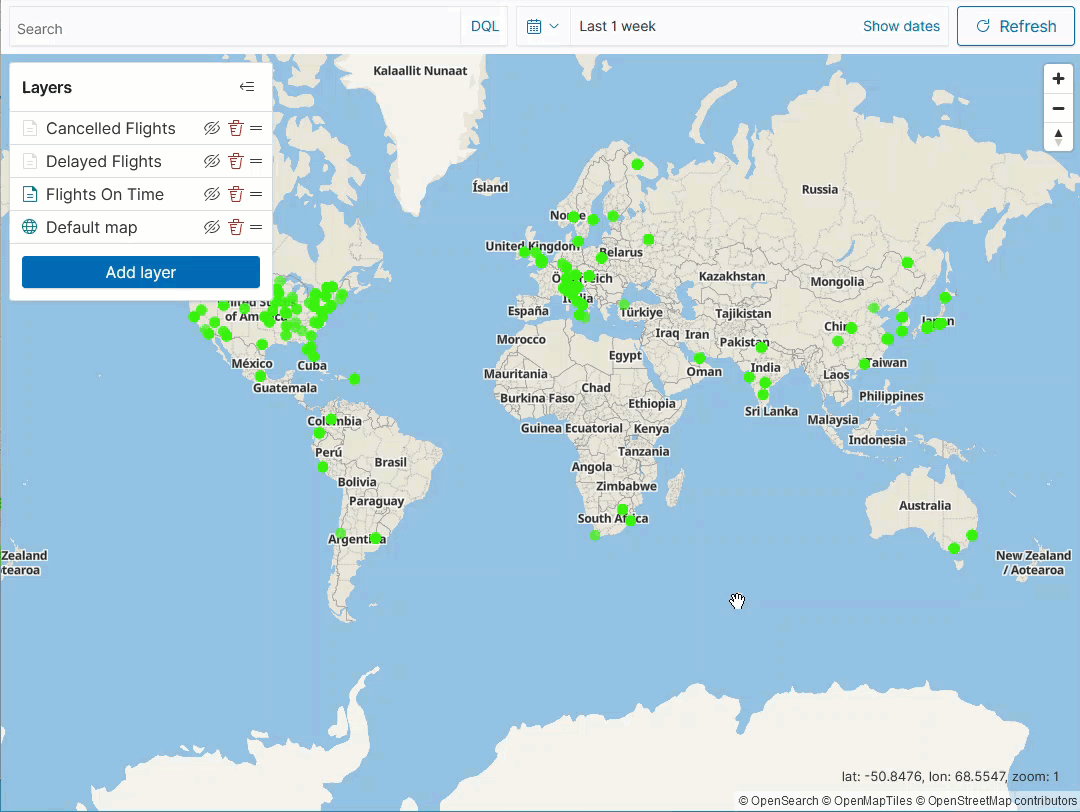Click the Philippines map label
Image resolution: width=1080 pixels, height=812 pixels.
coord(891,396)
